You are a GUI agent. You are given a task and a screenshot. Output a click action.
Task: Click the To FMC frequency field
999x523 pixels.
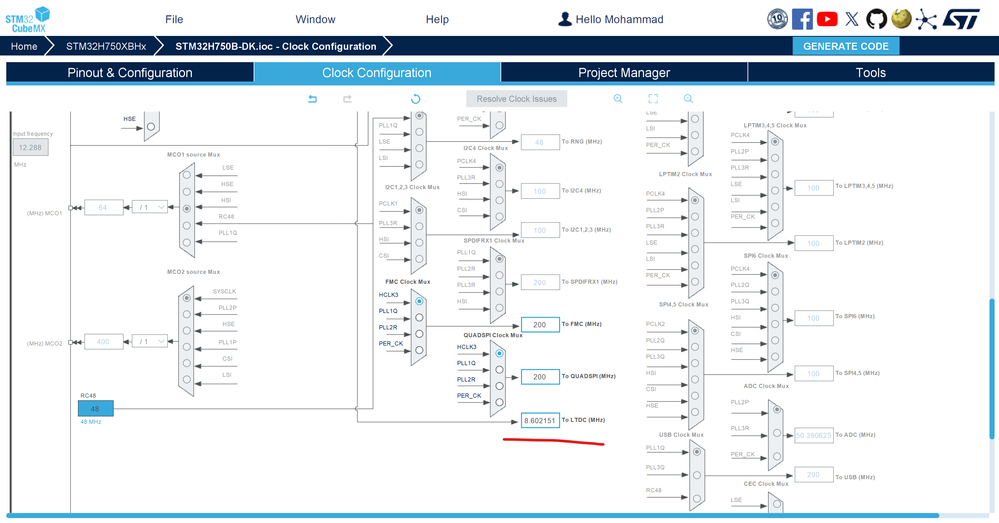540,324
